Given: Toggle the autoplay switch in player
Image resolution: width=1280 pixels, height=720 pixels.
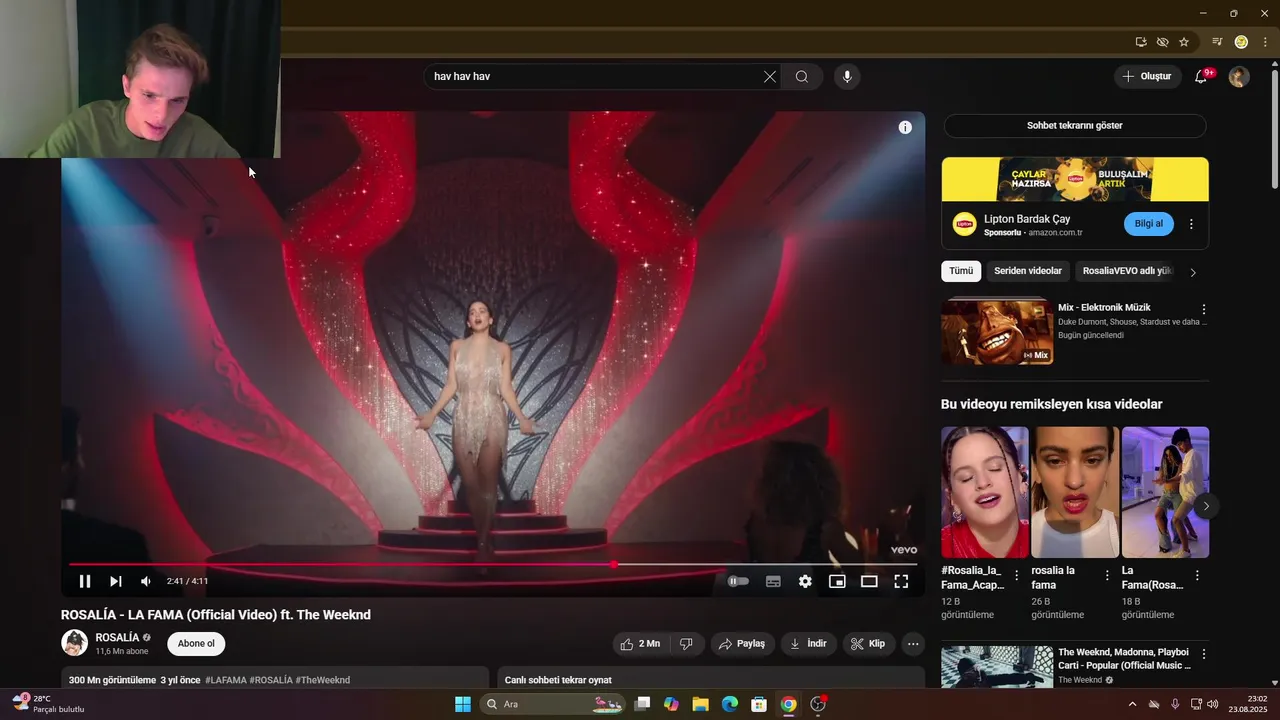Looking at the screenshot, I should (738, 581).
